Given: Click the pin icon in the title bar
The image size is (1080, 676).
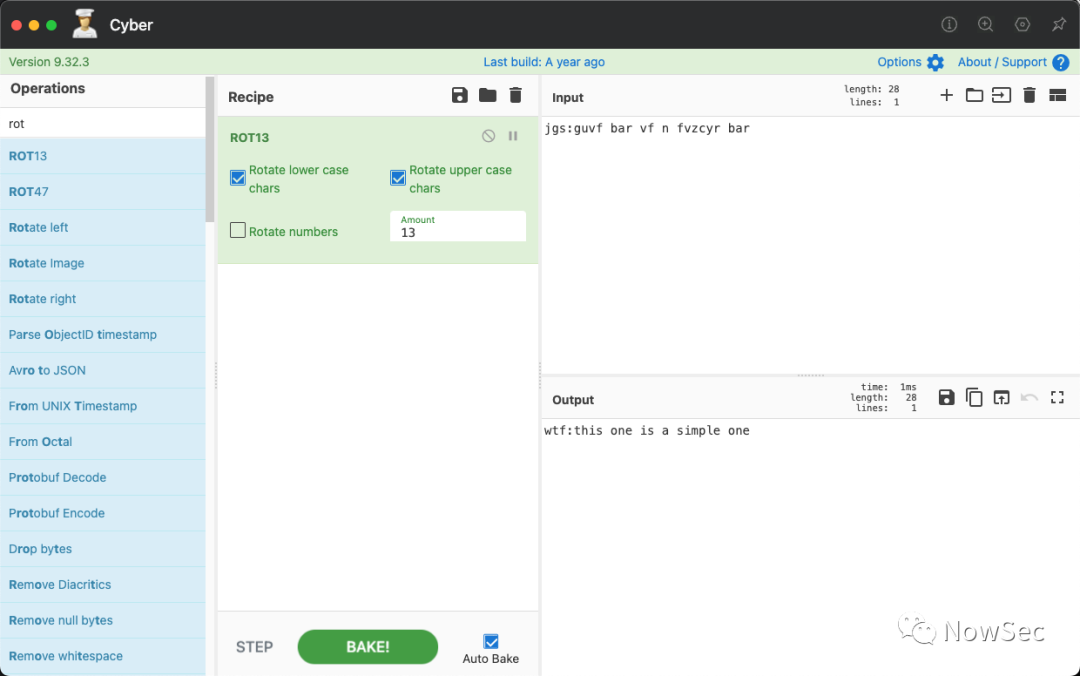Looking at the screenshot, I should 1059,24.
